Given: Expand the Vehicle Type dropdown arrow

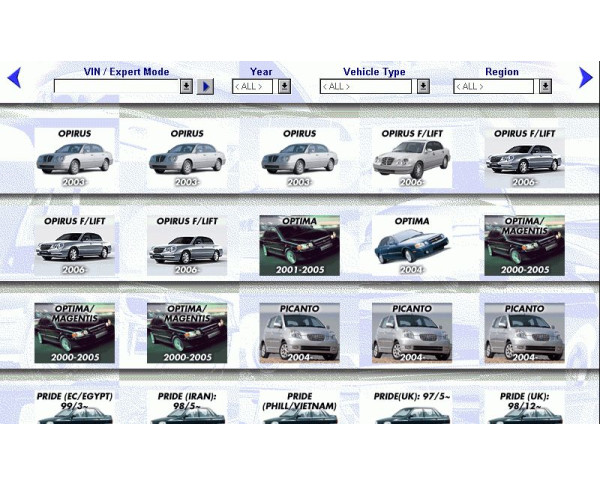Looking at the screenshot, I should [x=423, y=87].
